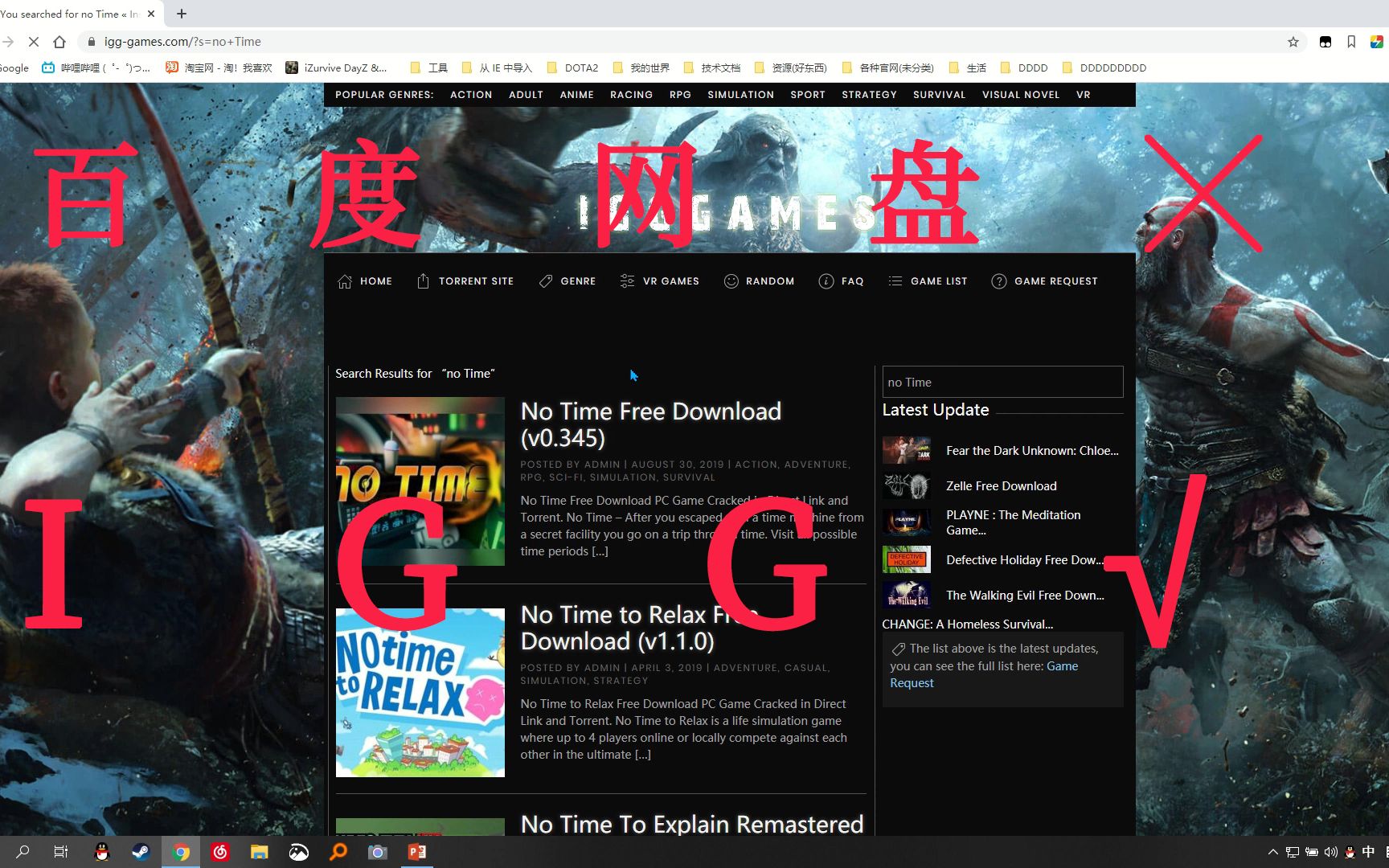Close the 'You searched for no Time' tab
Viewport: 1389px width, 868px height.
coord(151,14)
